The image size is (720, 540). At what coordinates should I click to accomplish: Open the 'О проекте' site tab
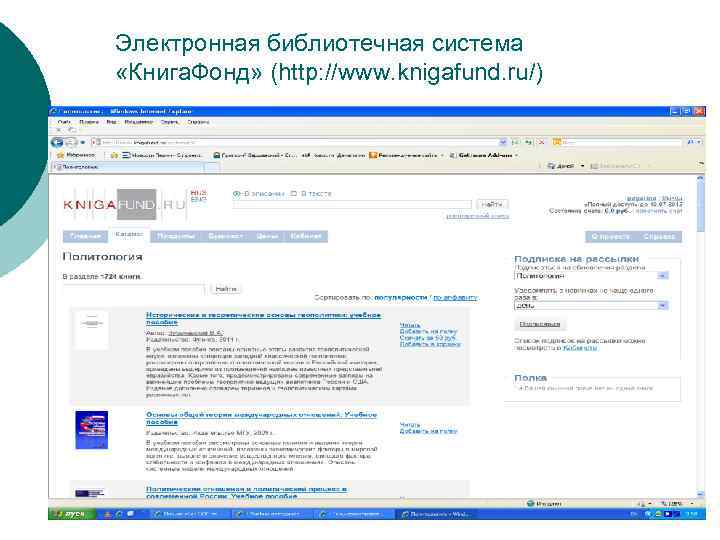tap(611, 236)
